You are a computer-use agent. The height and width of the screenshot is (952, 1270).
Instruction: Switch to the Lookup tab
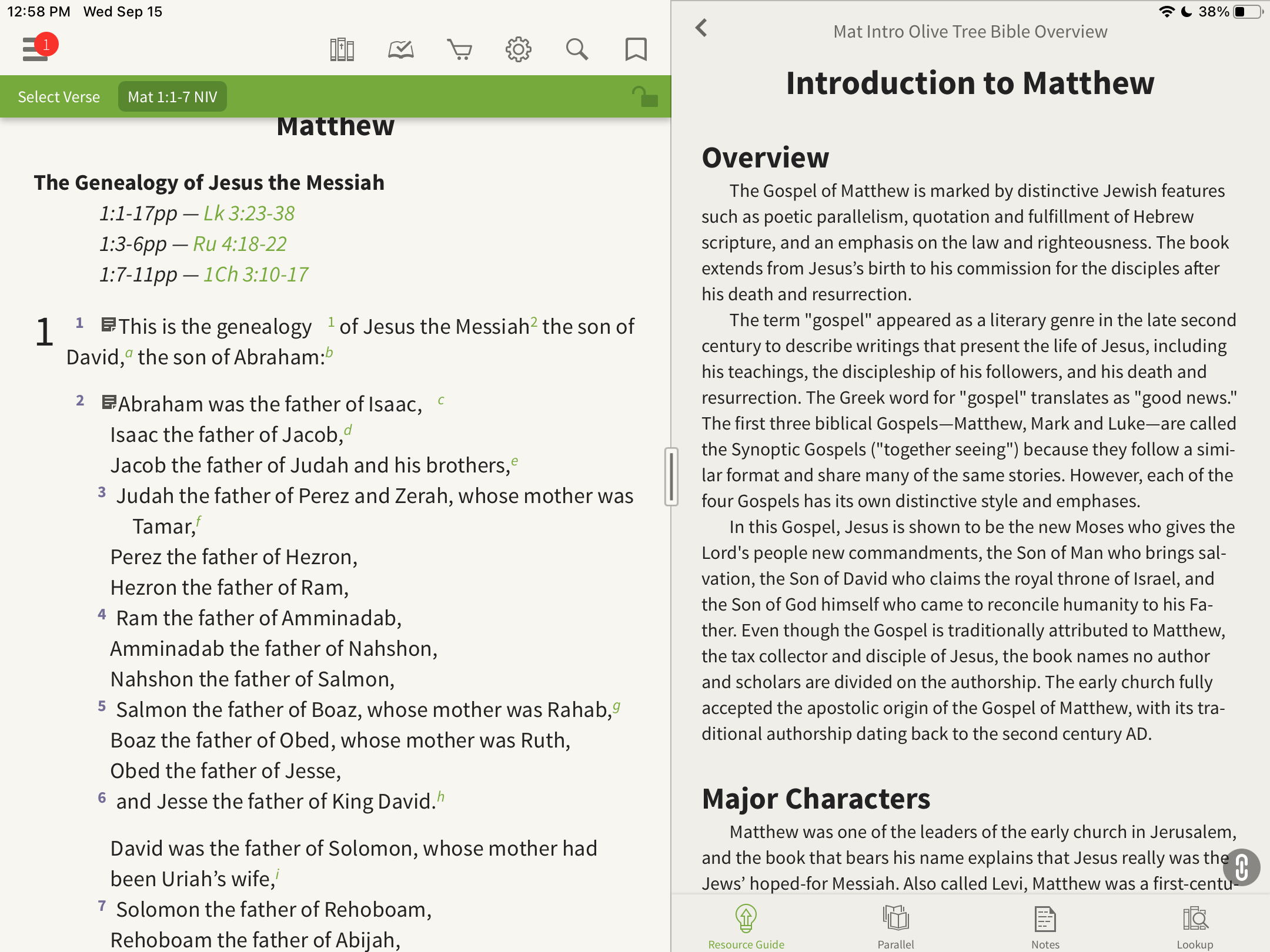pos(1195,927)
